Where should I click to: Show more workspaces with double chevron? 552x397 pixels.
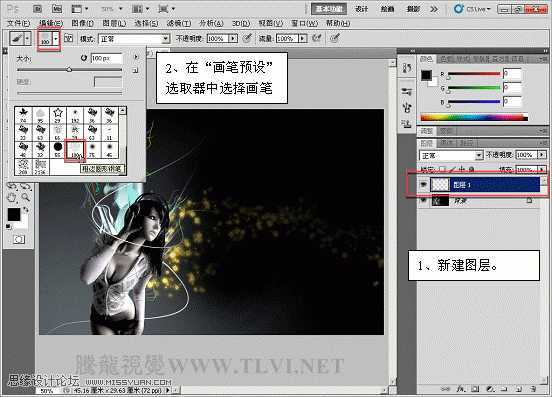(434, 9)
